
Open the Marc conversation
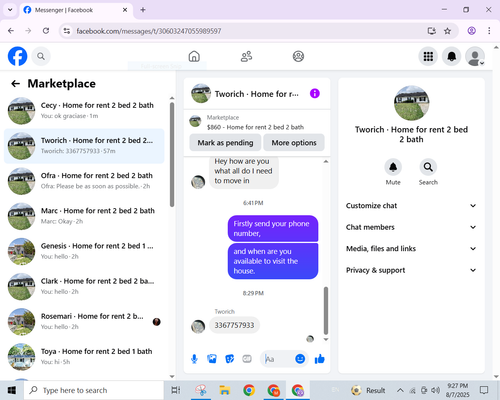(x=84, y=216)
